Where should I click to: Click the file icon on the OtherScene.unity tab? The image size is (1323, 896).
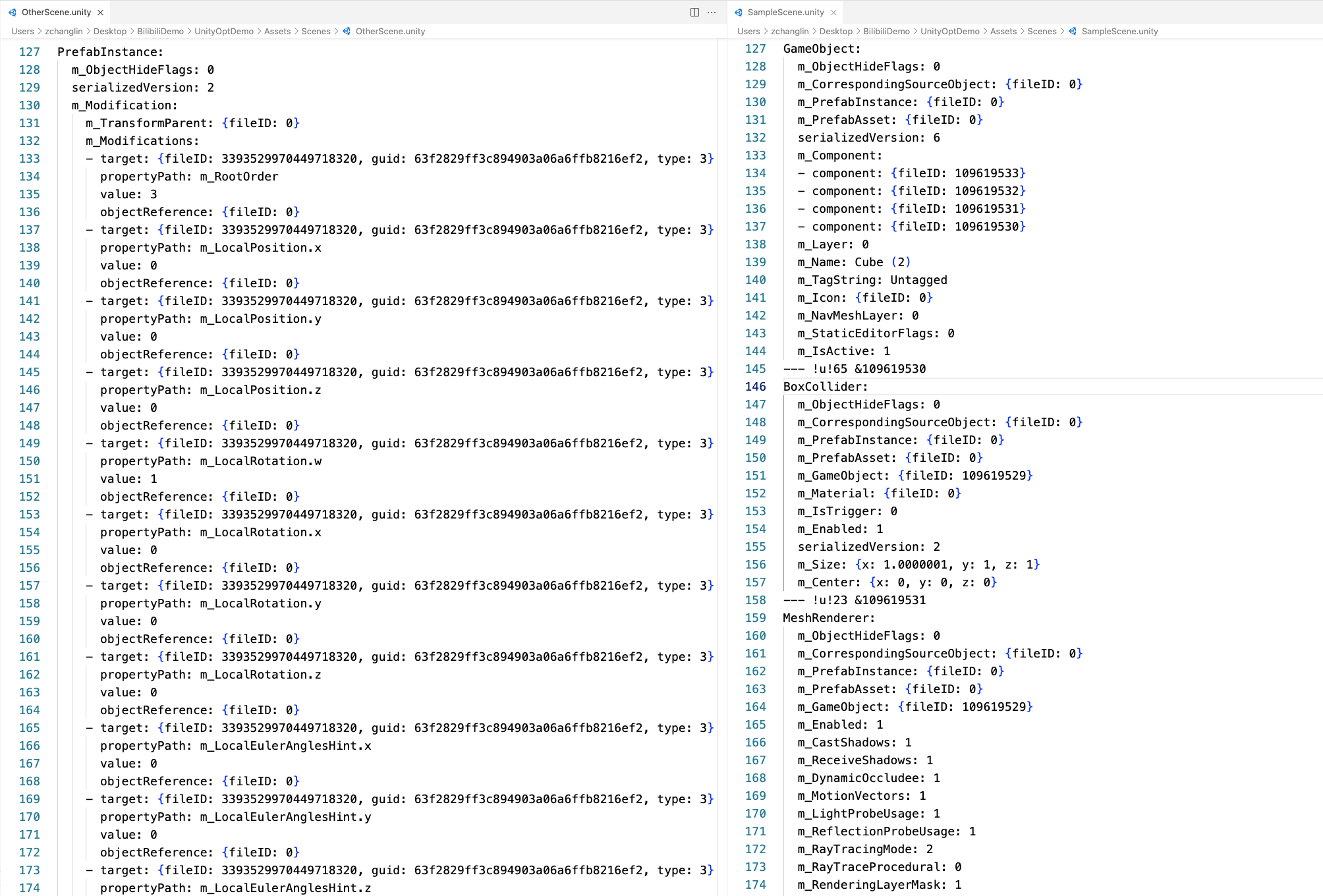tap(13, 13)
